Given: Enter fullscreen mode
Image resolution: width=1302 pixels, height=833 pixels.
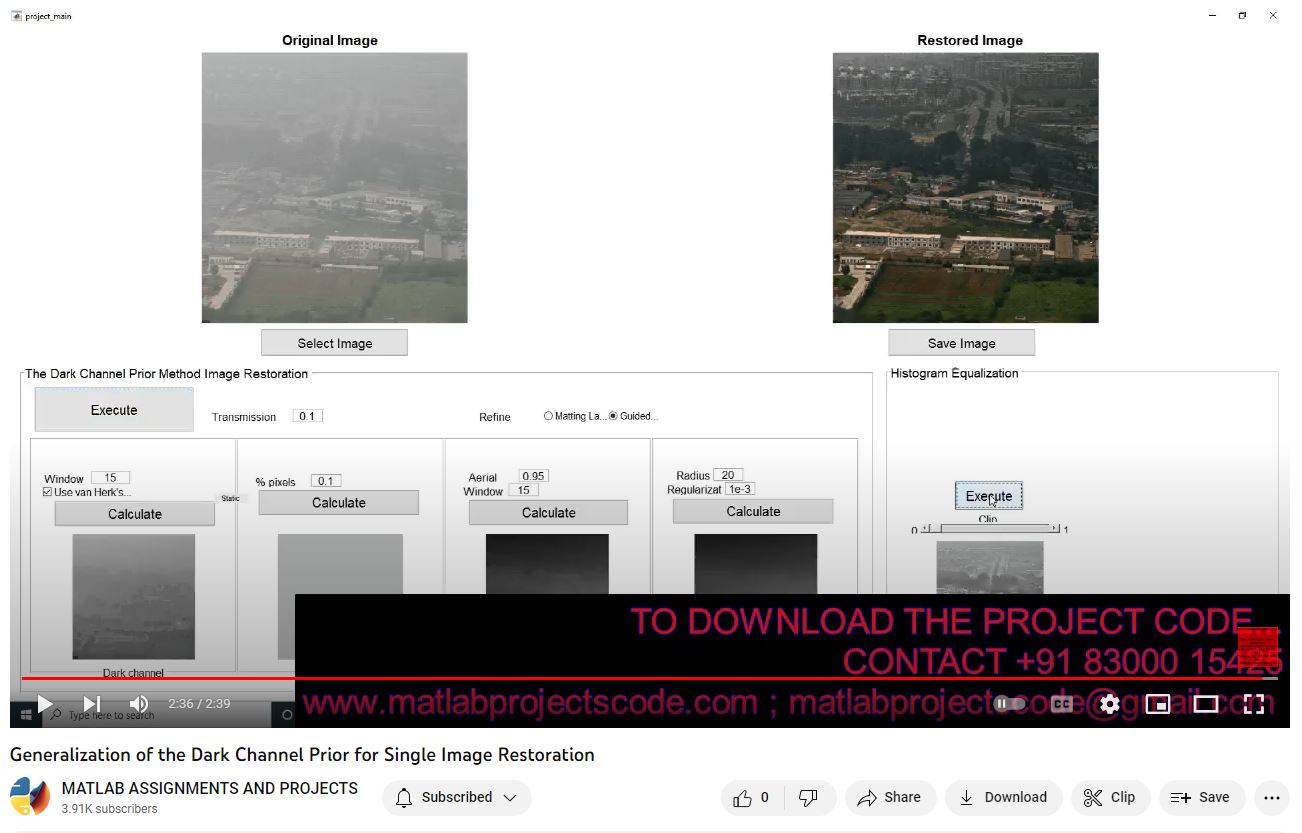Looking at the screenshot, I should (x=1253, y=704).
